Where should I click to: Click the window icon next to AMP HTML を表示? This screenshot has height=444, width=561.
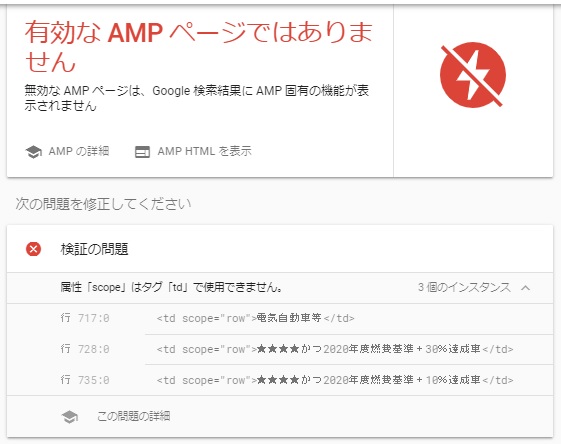142,152
